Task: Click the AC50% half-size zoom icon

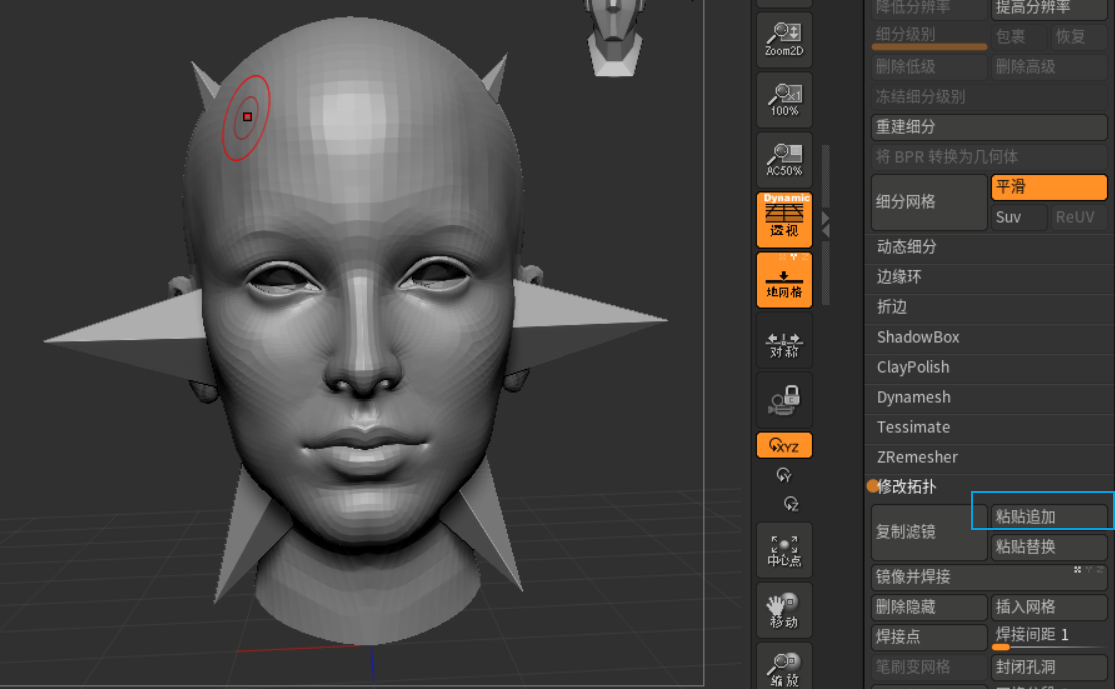Action: pos(784,159)
